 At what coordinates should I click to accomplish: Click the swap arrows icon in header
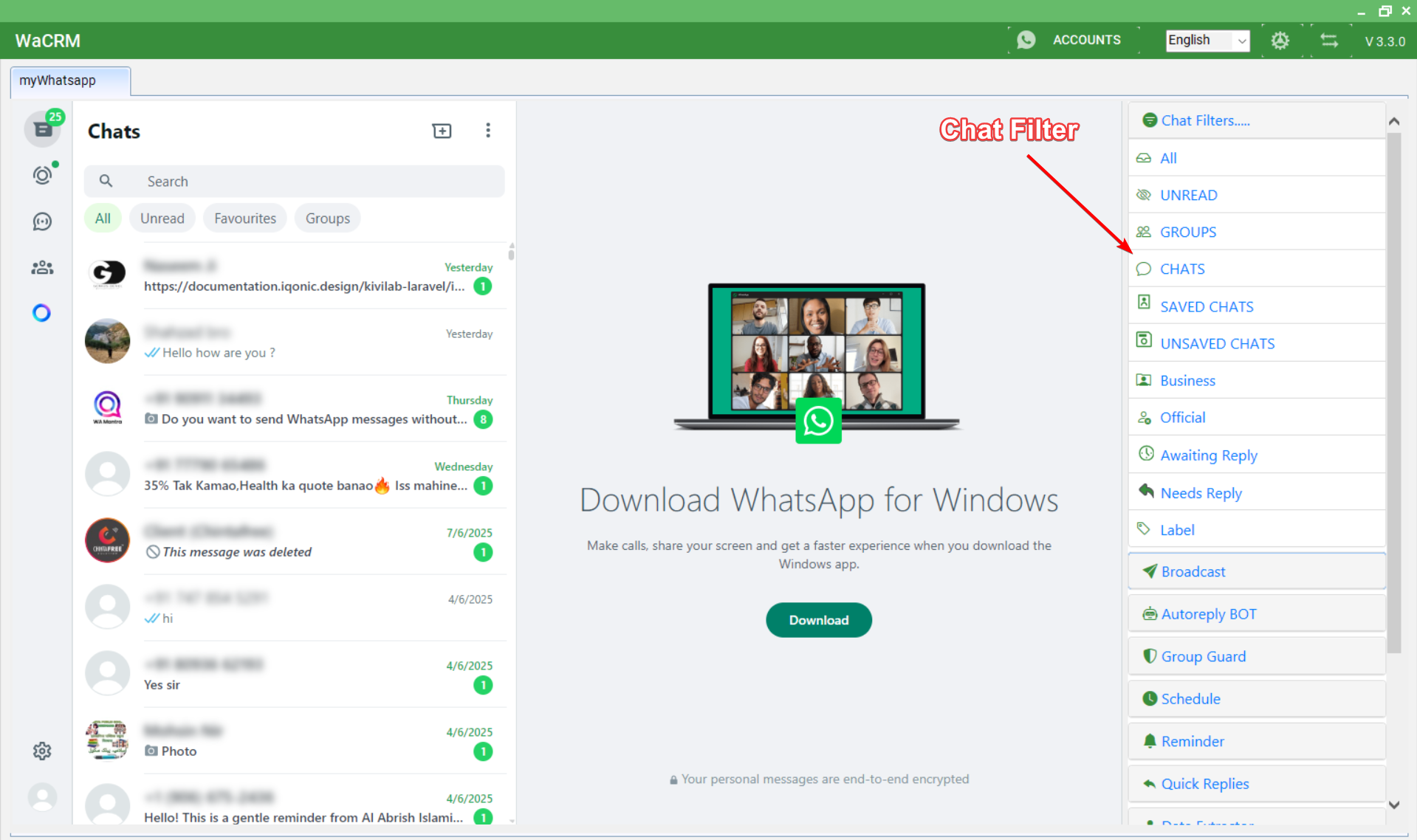tap(1328, 41)
